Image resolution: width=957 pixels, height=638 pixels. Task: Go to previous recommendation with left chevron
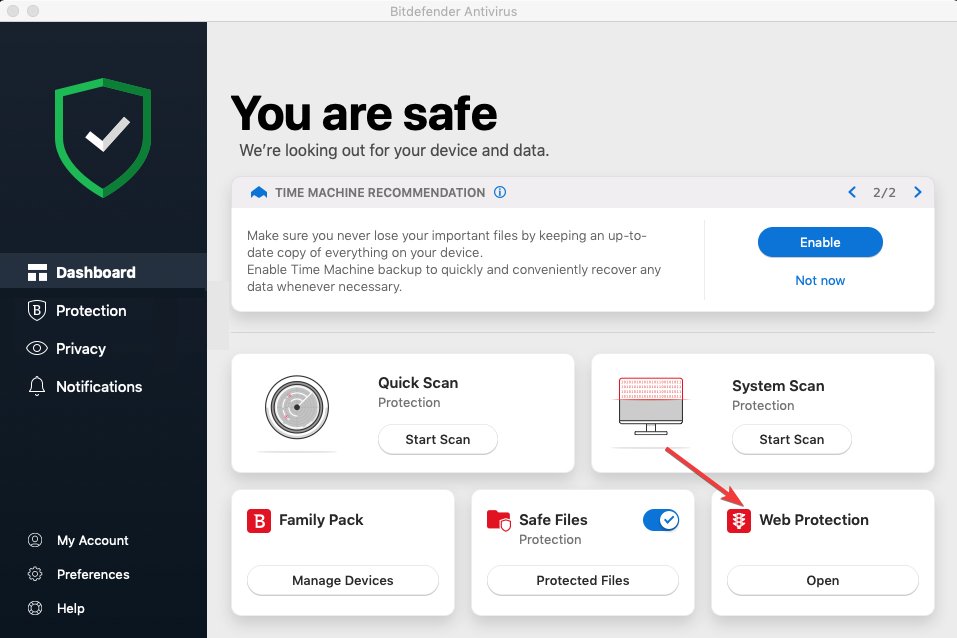[852, 192]
